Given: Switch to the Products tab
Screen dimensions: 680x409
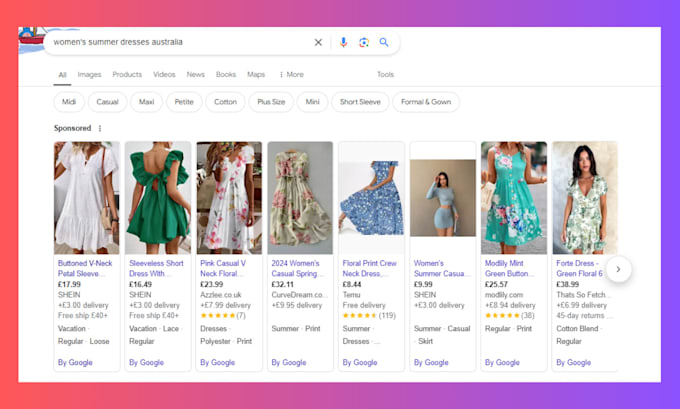Looking at the screenshot, I should pos(127,75).
